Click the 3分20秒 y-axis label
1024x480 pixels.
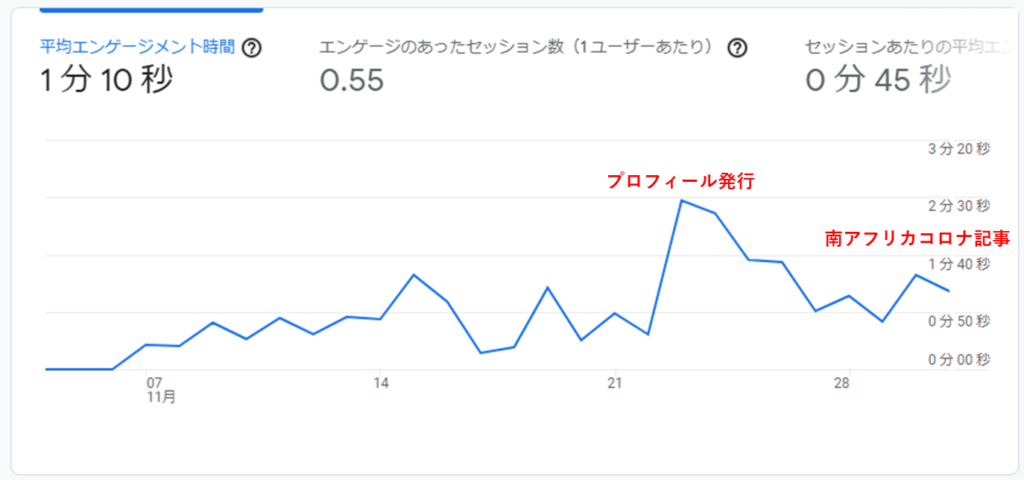[959, 149]
